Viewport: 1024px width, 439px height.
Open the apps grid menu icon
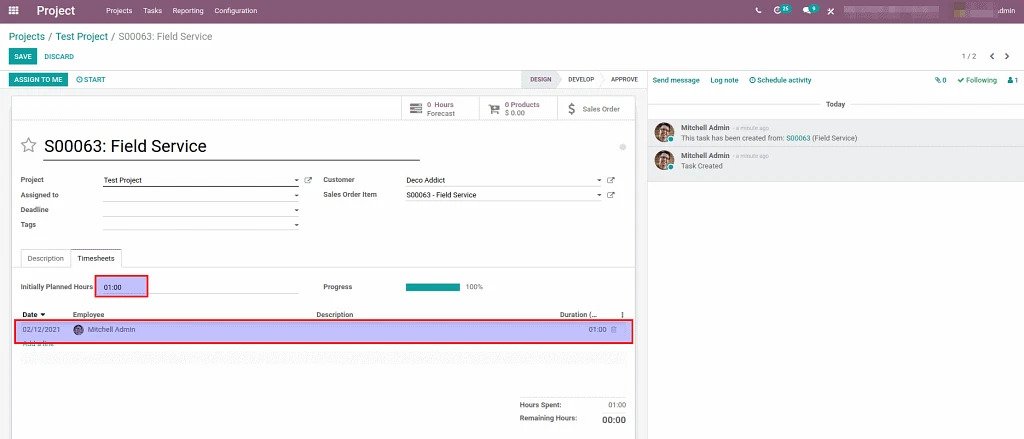pos(13,11)
